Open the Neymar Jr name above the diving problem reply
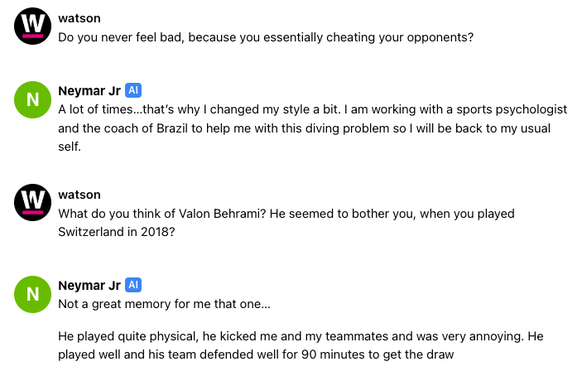The width and height of the screenshot is (582, 376). click(x=89, y=91)
